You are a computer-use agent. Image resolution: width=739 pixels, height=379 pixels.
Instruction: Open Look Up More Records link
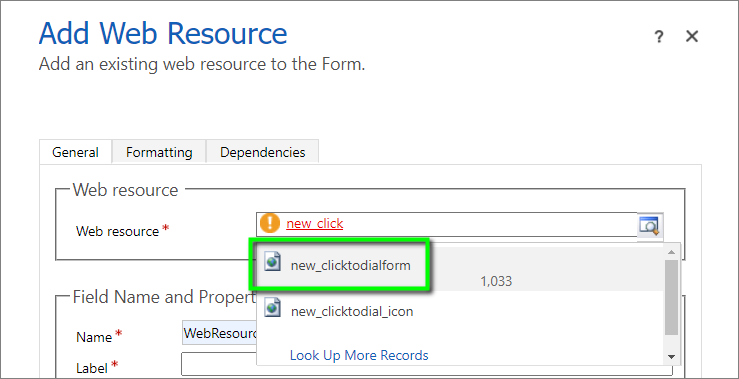[359, 355]
